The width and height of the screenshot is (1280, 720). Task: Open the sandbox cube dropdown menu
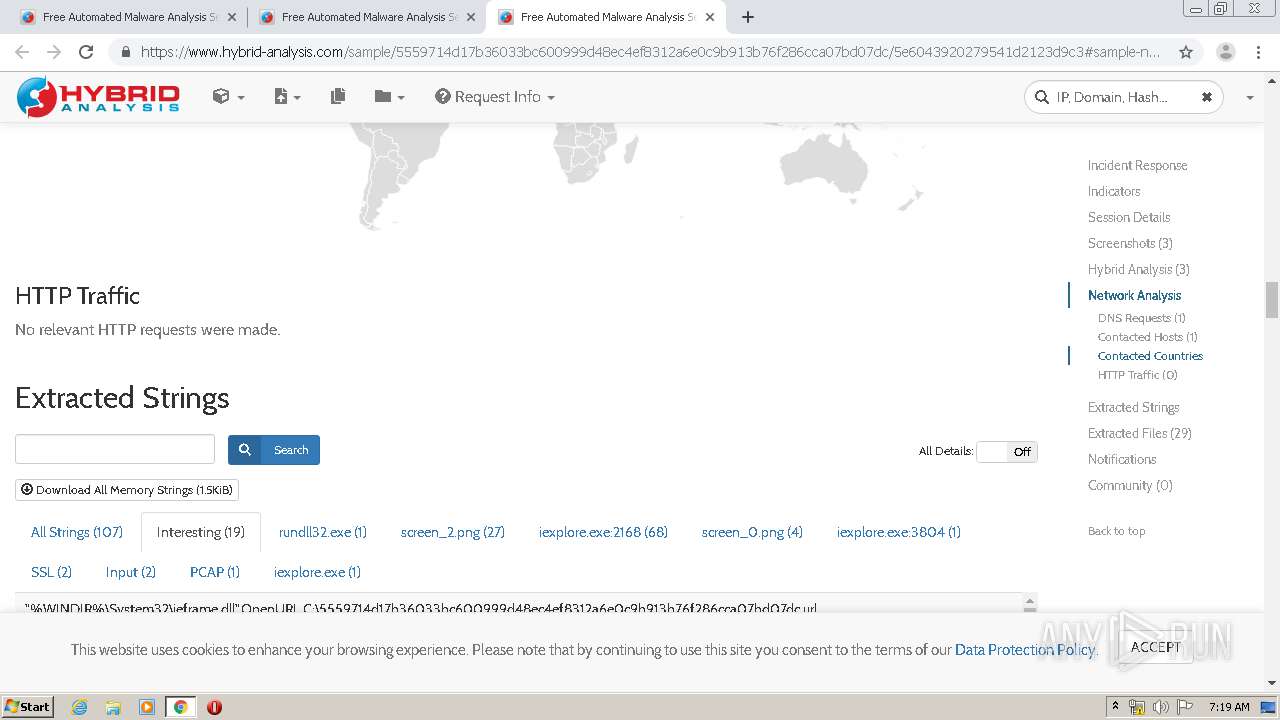(x=228, y=97)
